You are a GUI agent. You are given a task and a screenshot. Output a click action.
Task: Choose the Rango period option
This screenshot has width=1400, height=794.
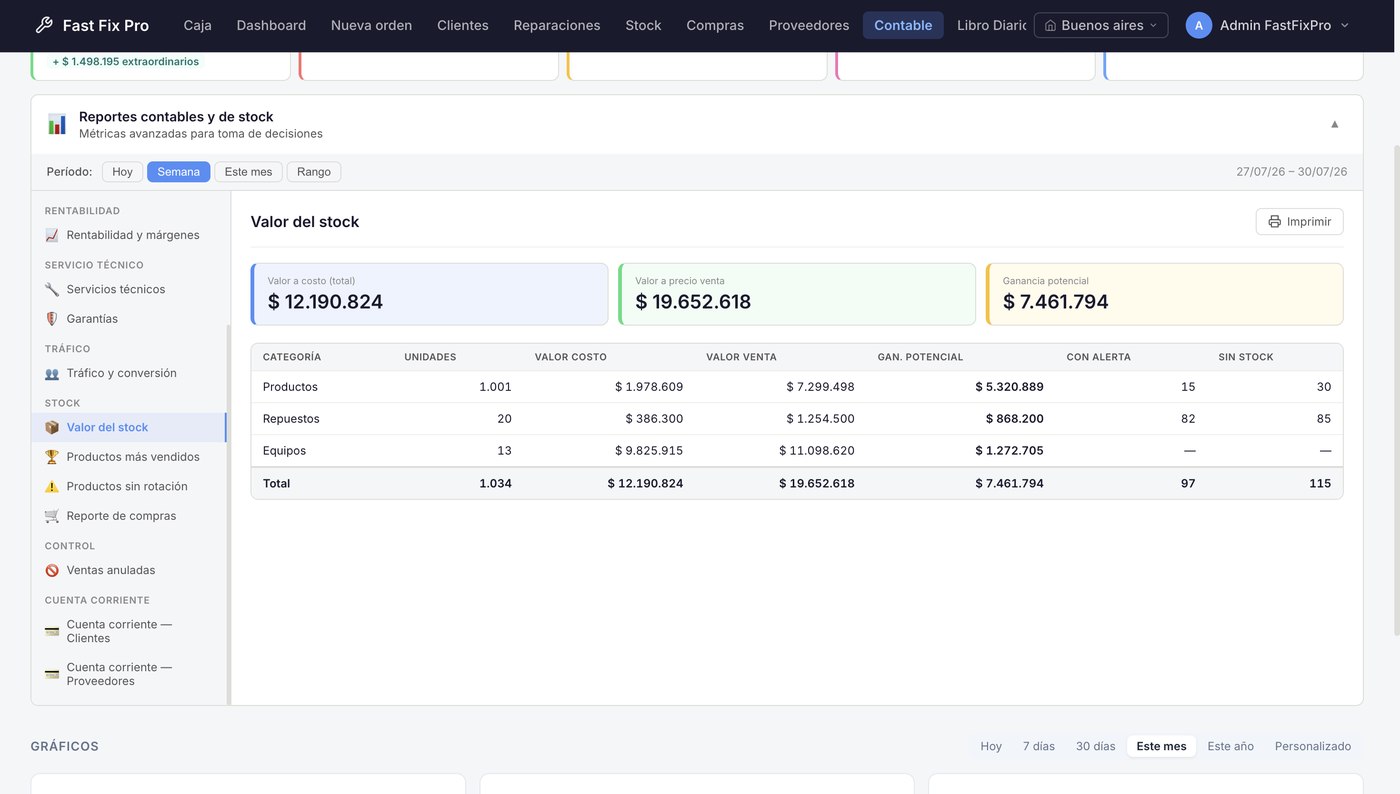pos(314,172)
